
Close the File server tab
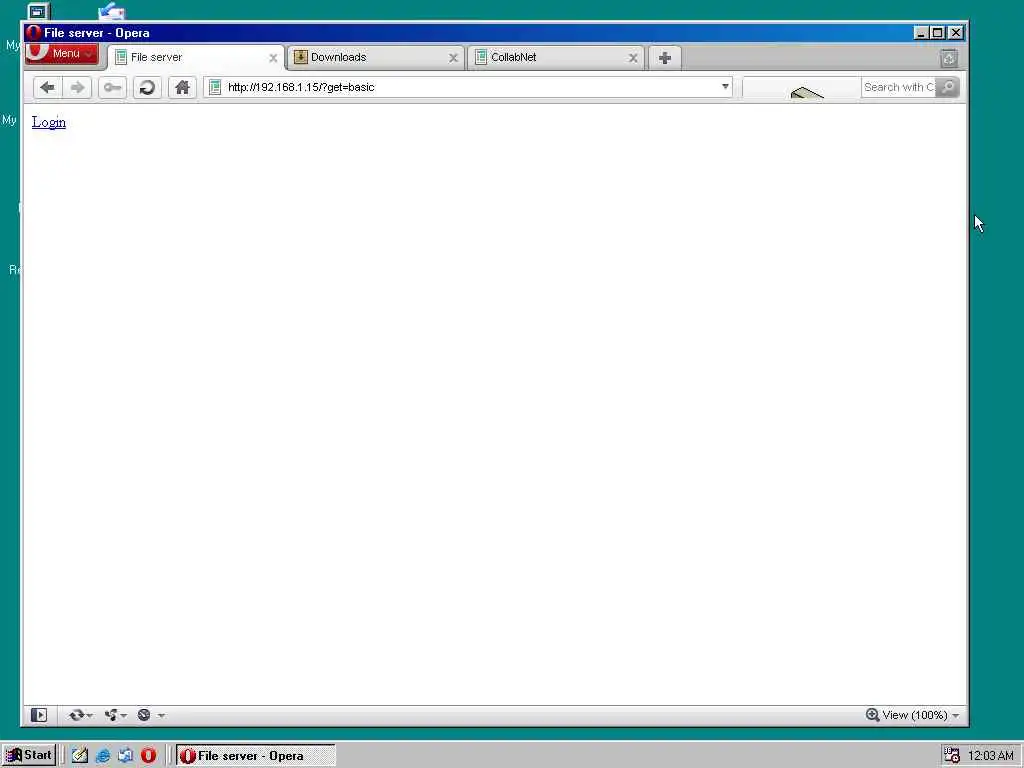(x=273, y=58)
